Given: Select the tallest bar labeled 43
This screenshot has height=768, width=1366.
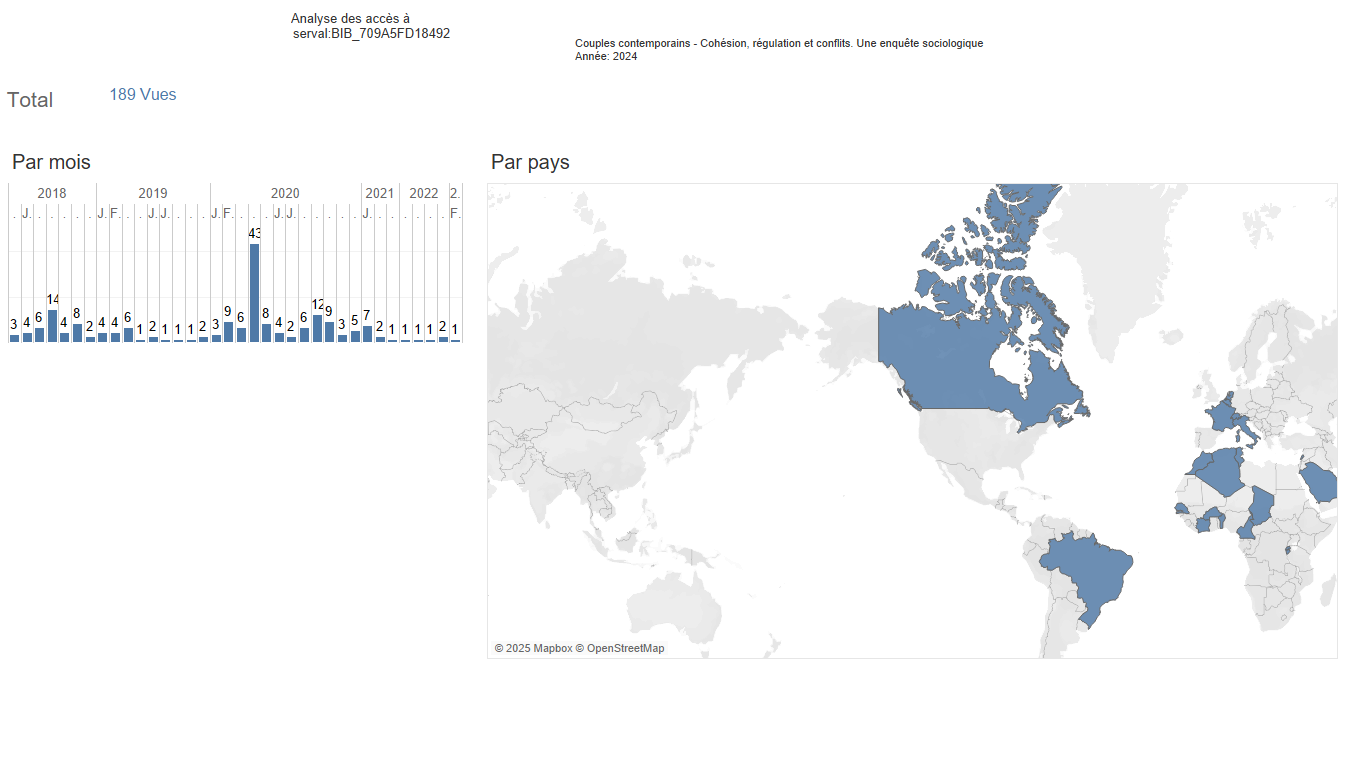Looking at the screenshot, I should (x=254, y=292).
